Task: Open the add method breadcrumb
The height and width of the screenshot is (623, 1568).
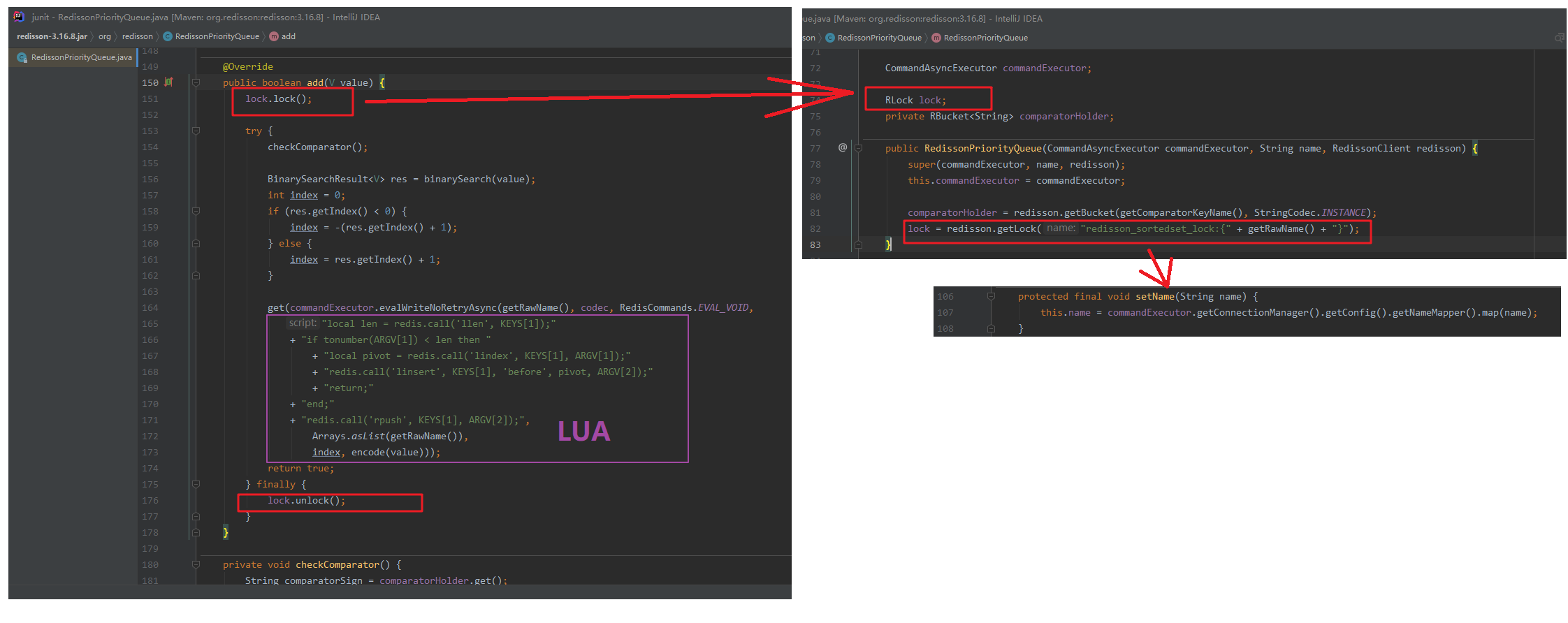Action: (x=288, y=36)
